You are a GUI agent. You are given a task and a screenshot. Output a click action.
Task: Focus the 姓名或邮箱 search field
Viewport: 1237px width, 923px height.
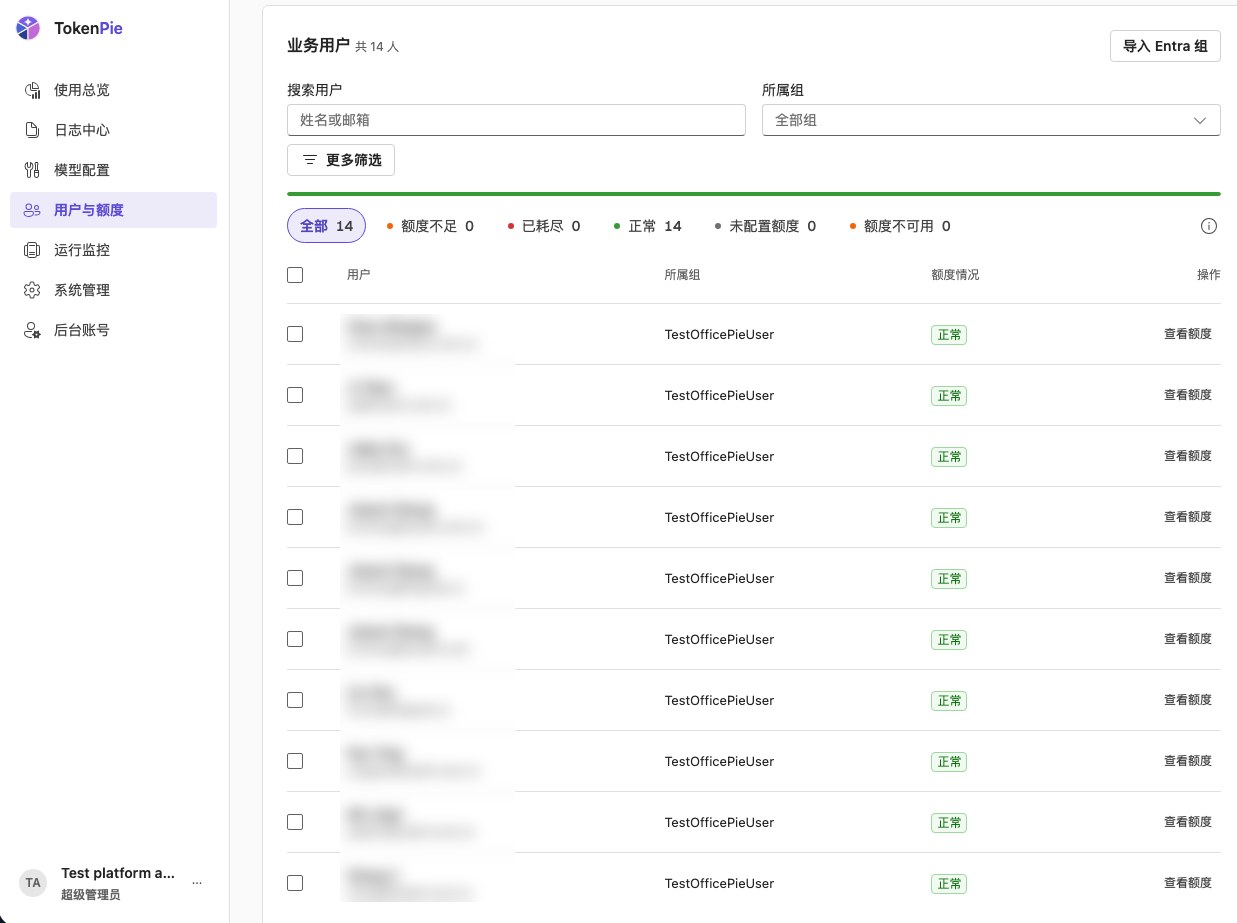(516, 120)
